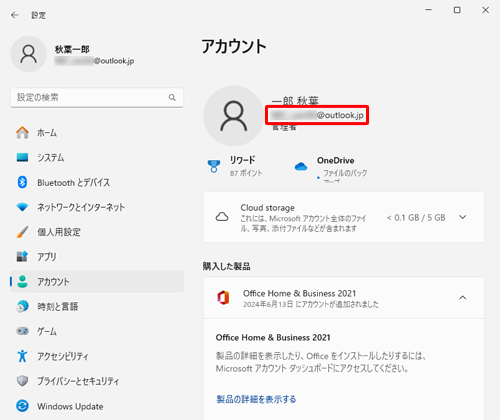500x420 pixels.
Task: Focus the 設定の検索 search box
Action: coord(97,98)
